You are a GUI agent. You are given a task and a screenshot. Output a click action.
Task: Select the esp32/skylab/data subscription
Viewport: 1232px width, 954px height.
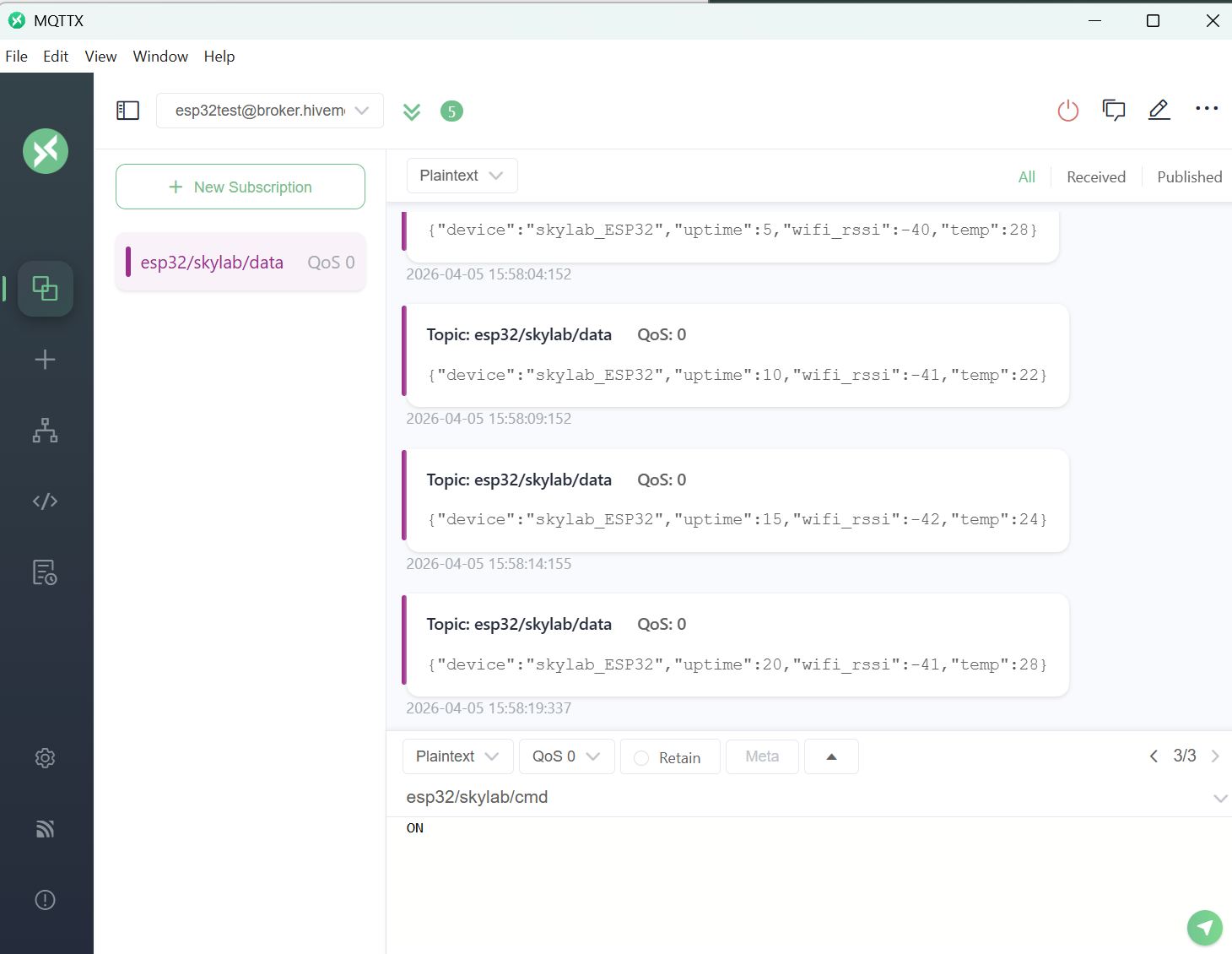pyautogui.click(x=240, y=263)
